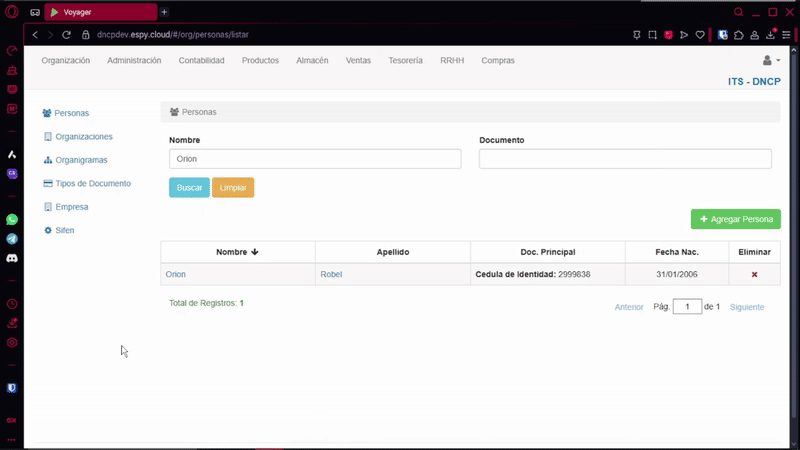Open Telegram from the sidebar

[x=12, y=239]
